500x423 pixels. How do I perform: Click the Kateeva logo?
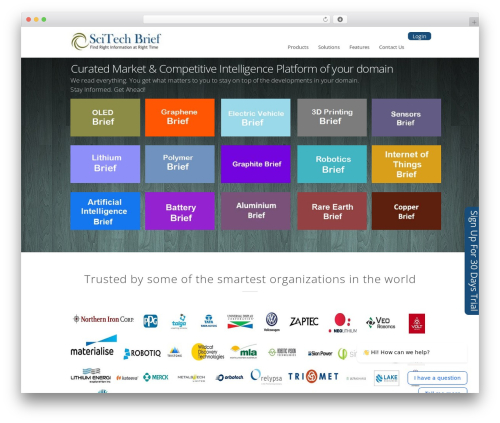(127, 378)
